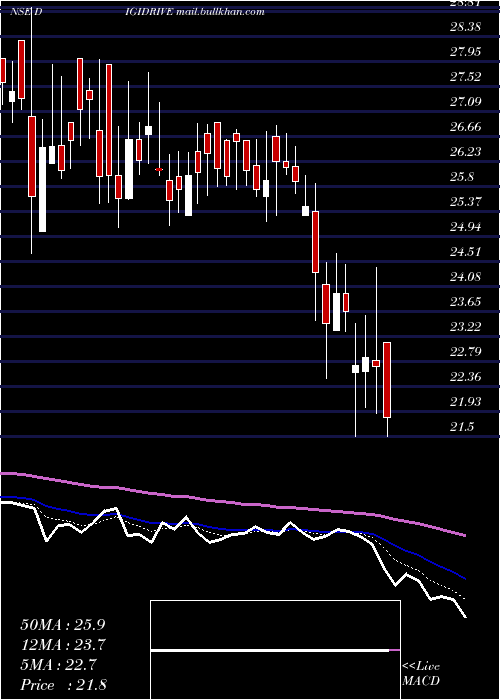Click the 27.95 price axis label
Viewport: 500px width, 700px height.
pos(465,52)
